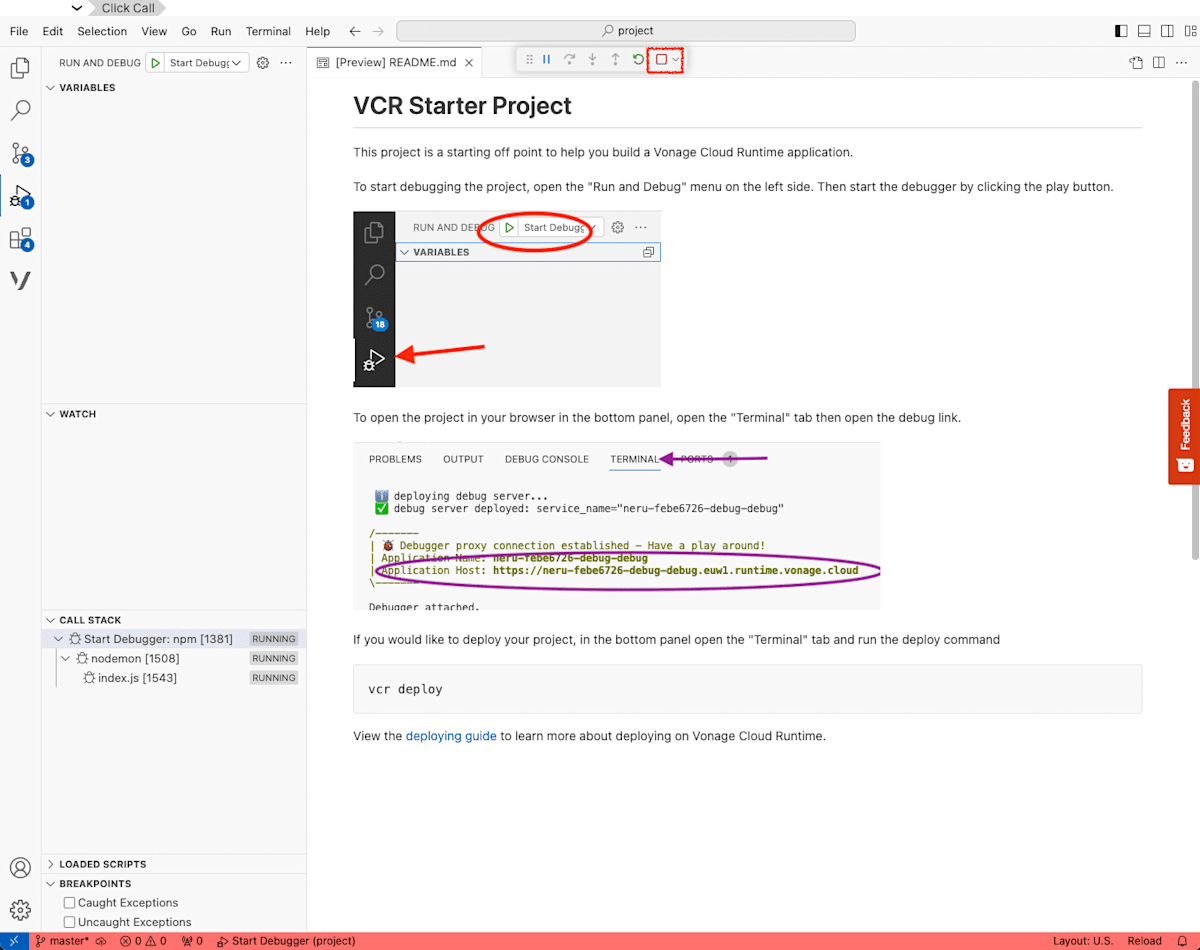Screen dimensions: 1200x950
Task: Open notifications bell in status bar
Action: (1183, 941)
